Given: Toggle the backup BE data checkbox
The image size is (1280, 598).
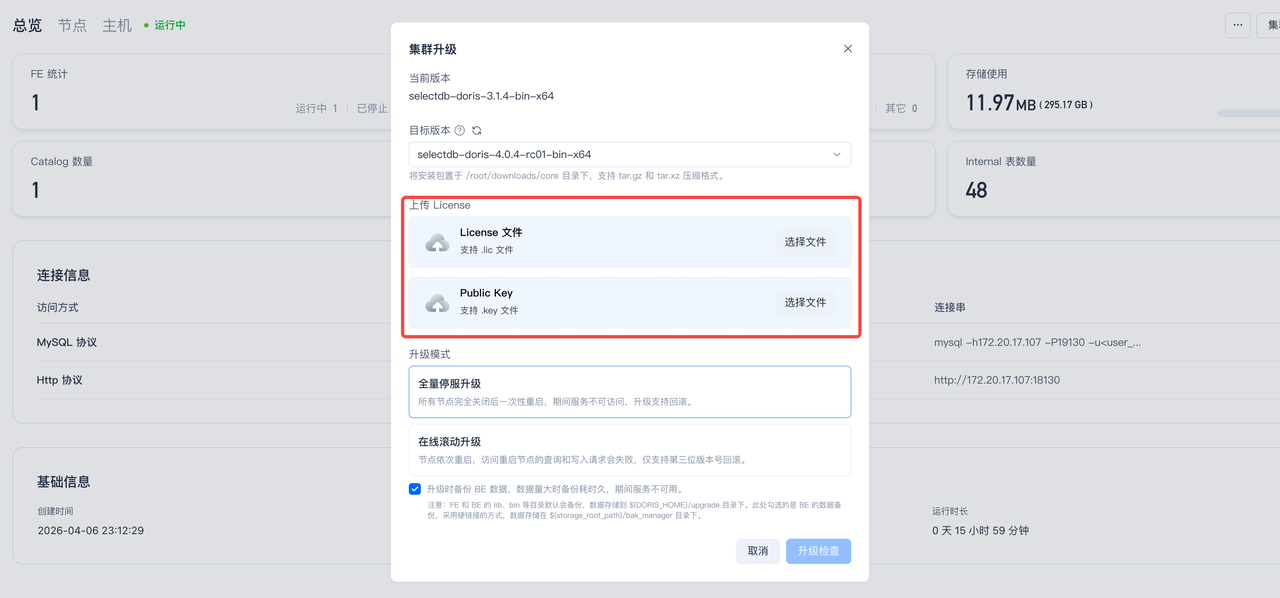Looking at the screenshot, I should click(415, 489).
